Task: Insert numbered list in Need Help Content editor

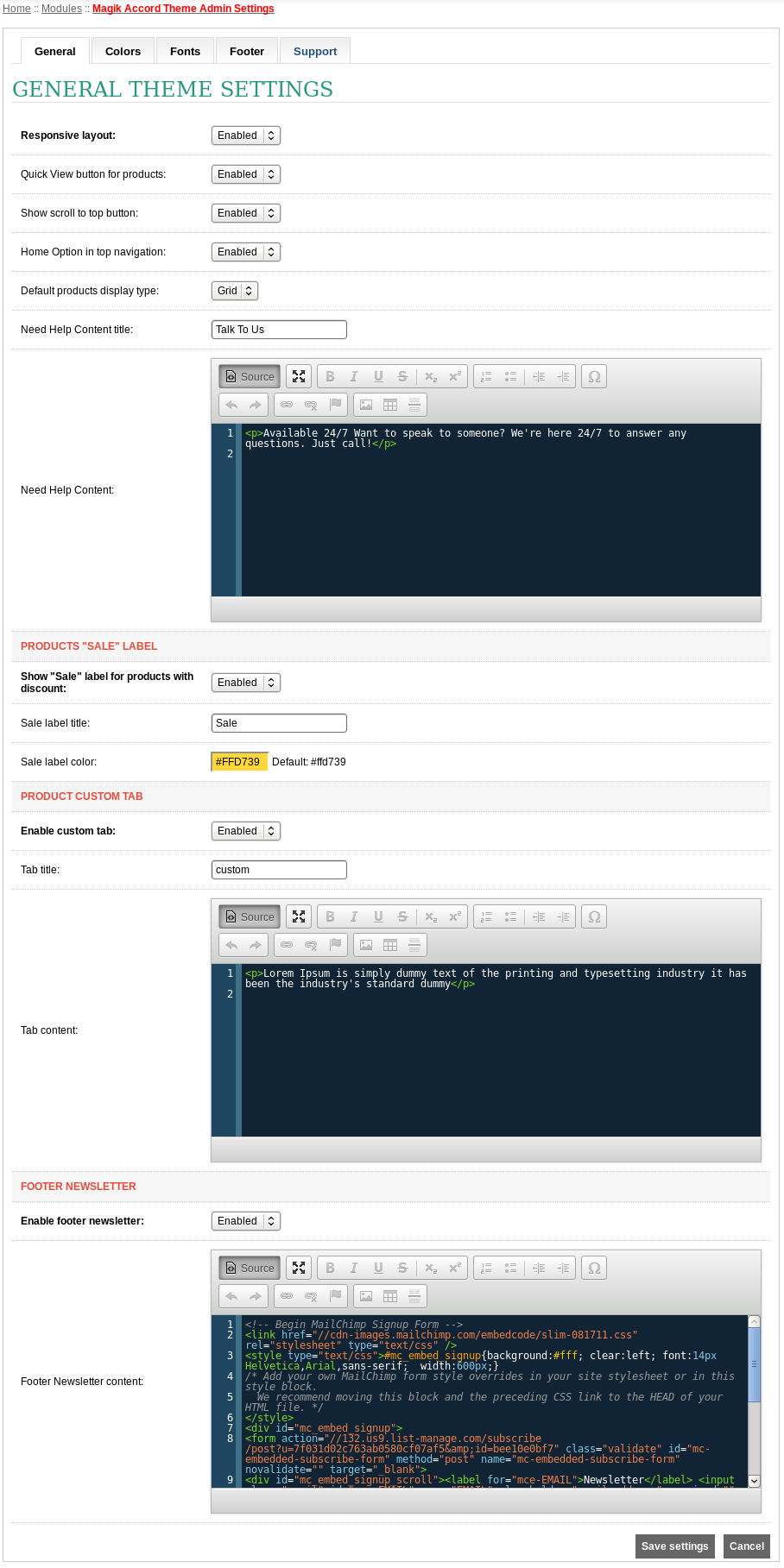Action: point(486,376)
